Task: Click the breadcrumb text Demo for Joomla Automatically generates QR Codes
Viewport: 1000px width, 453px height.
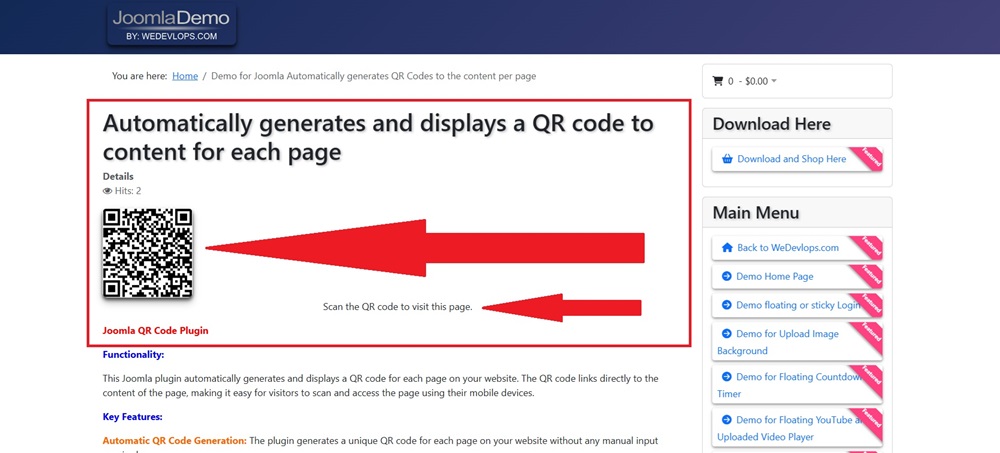Action: pos(374,76)
